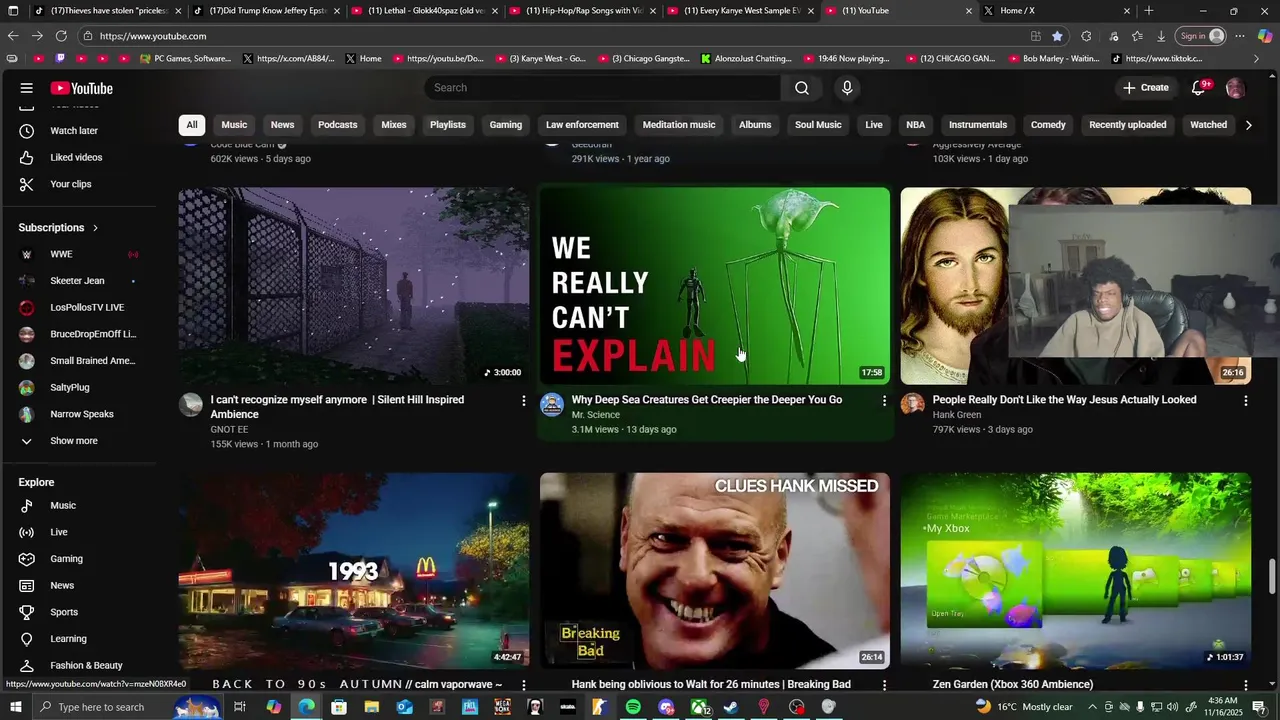Show hidden system tray icons
This screenshot has height=720, width=1280.
click(x=1093, y=707)
